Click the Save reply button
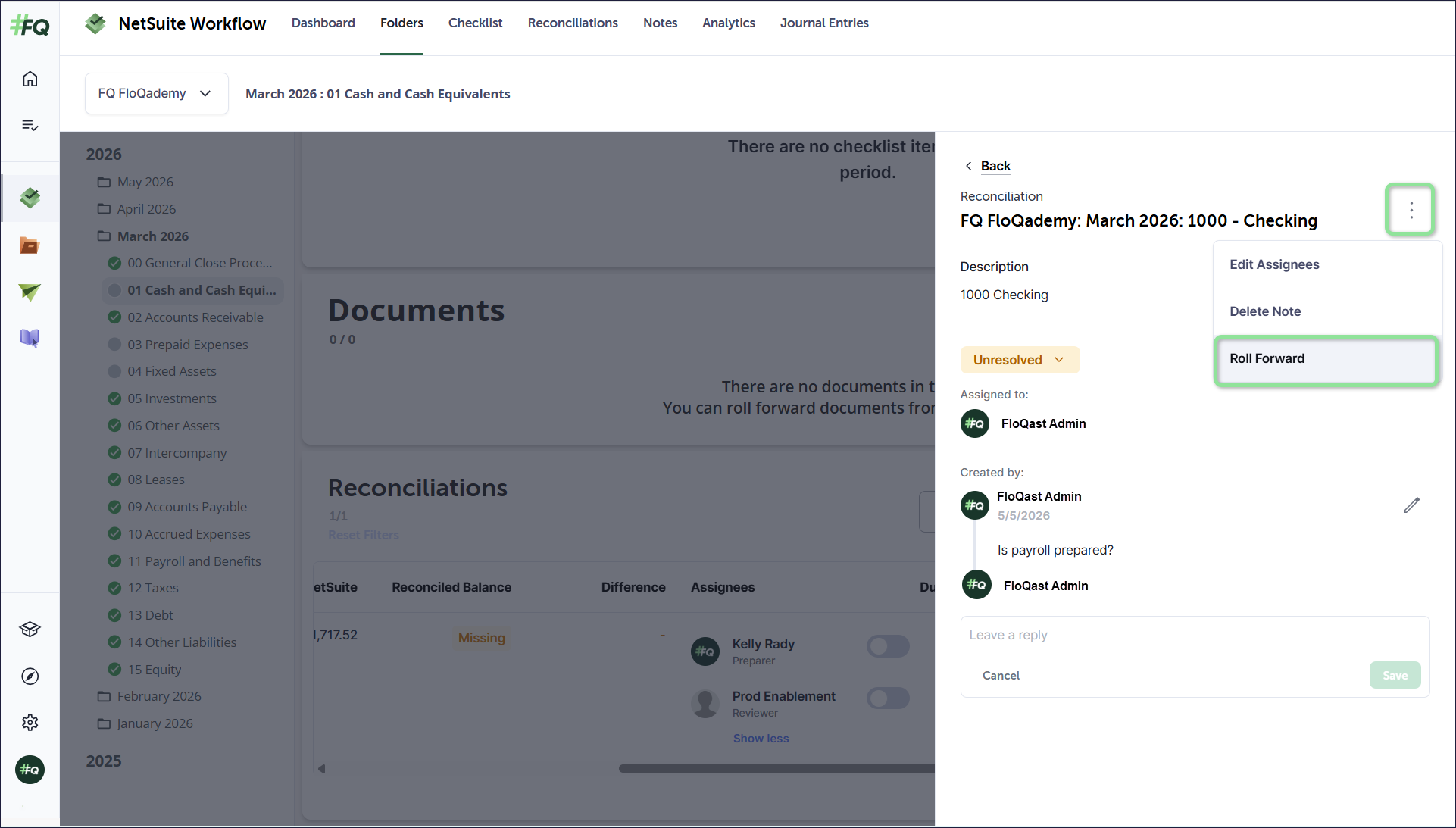 (x=1395, y=675)
